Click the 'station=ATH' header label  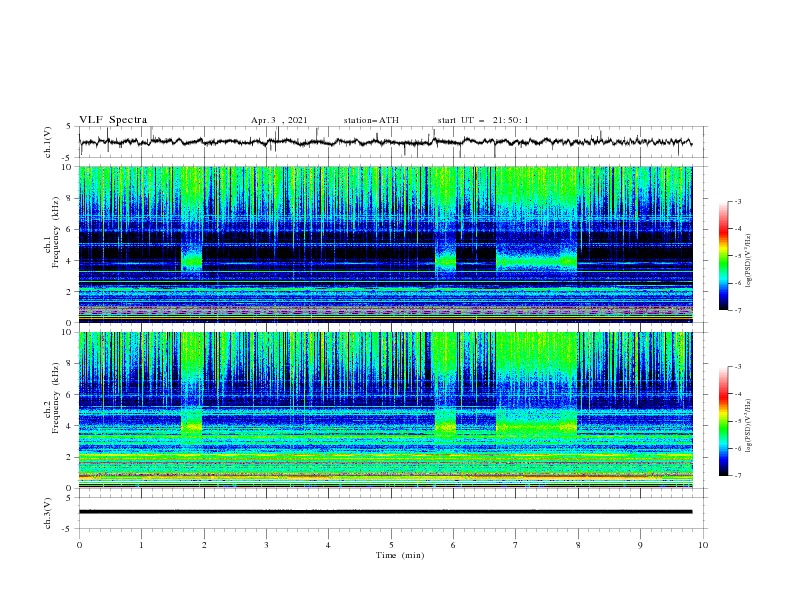coord(371,120)
